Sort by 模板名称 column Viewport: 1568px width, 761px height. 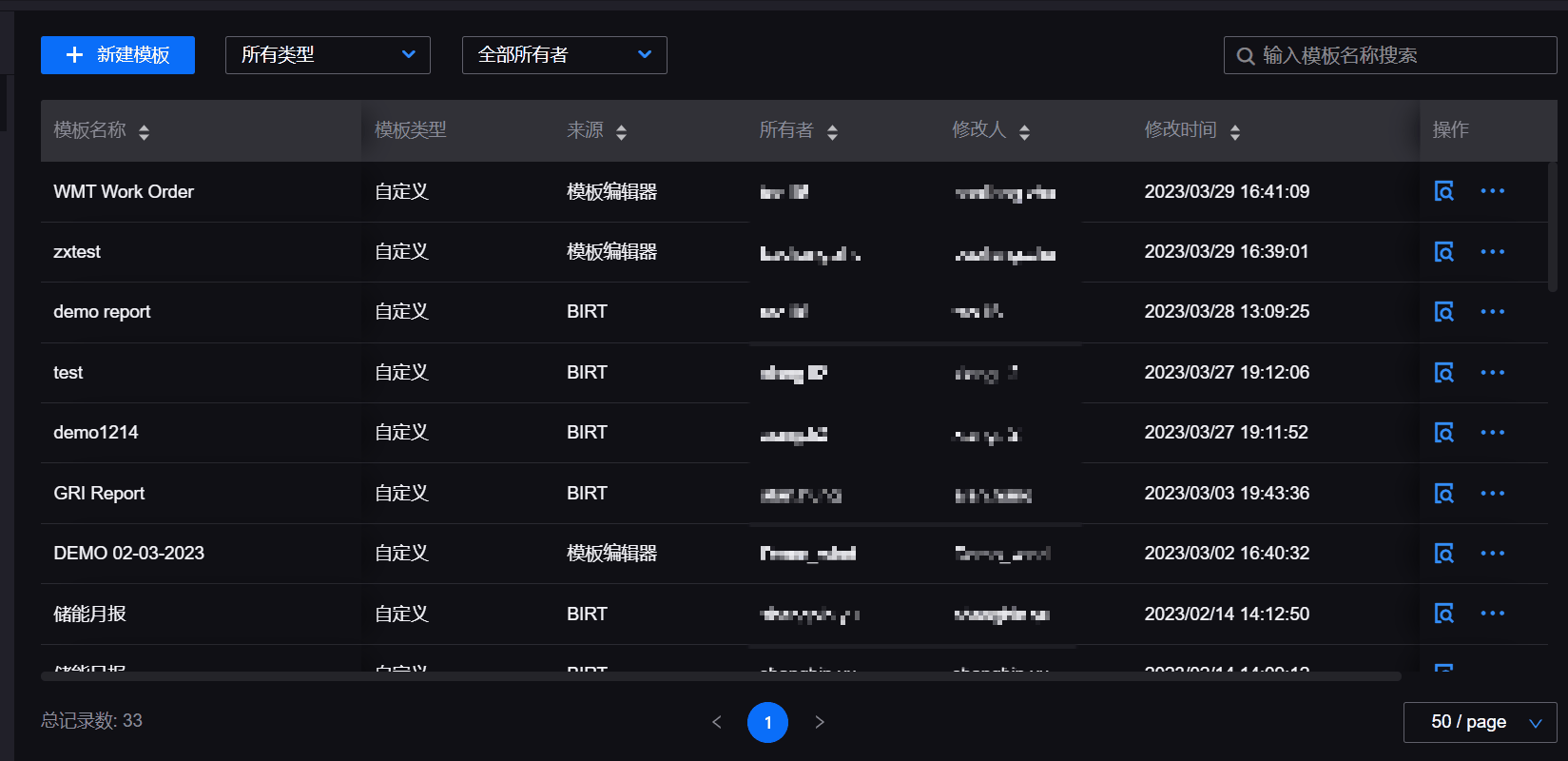(144, 132)
